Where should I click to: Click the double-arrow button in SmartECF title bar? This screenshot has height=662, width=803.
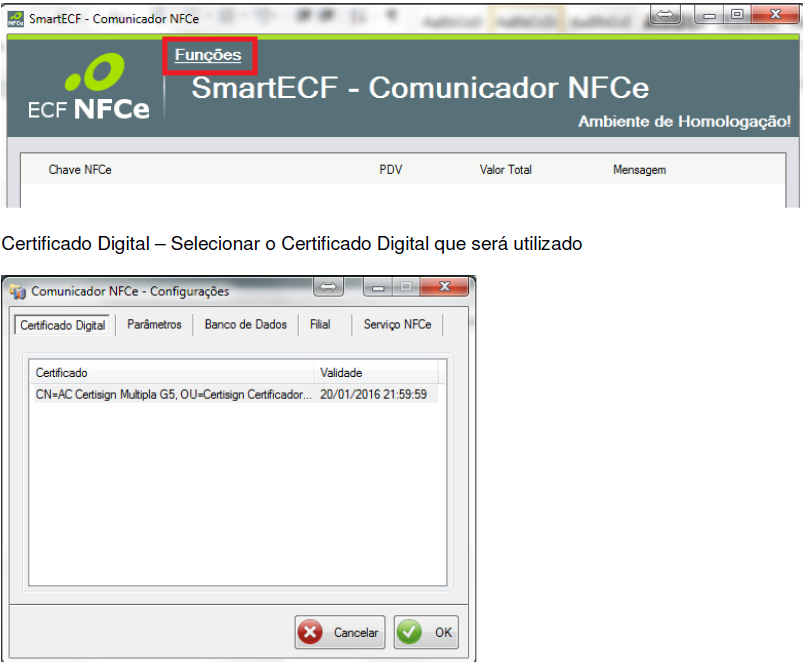tap(665, 14)
